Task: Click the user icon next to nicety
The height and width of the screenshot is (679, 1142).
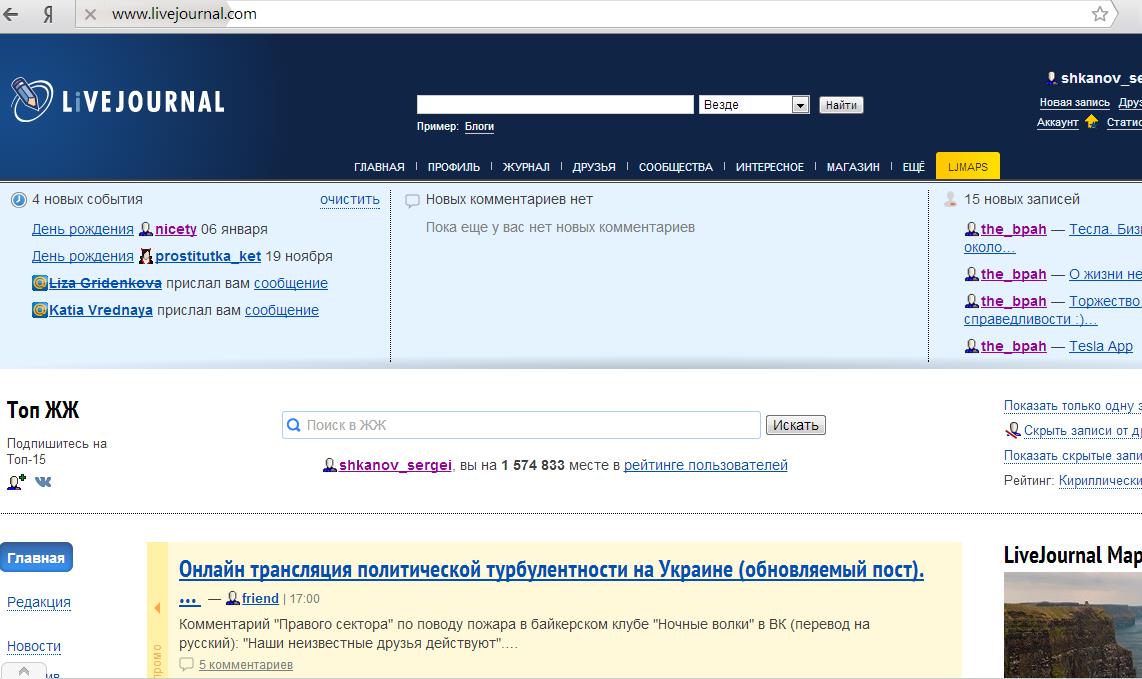Action: [146, 229]
